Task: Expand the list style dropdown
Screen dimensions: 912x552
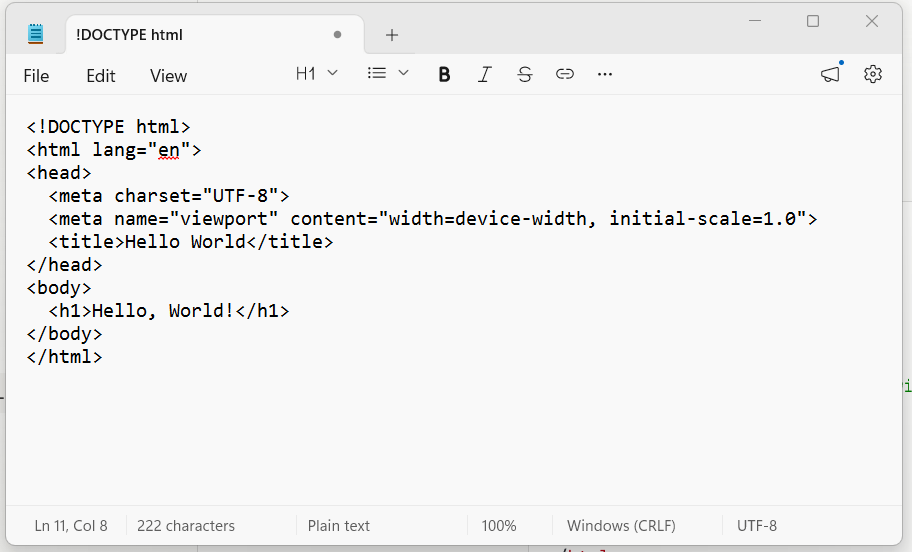Action: coord(388,74)
